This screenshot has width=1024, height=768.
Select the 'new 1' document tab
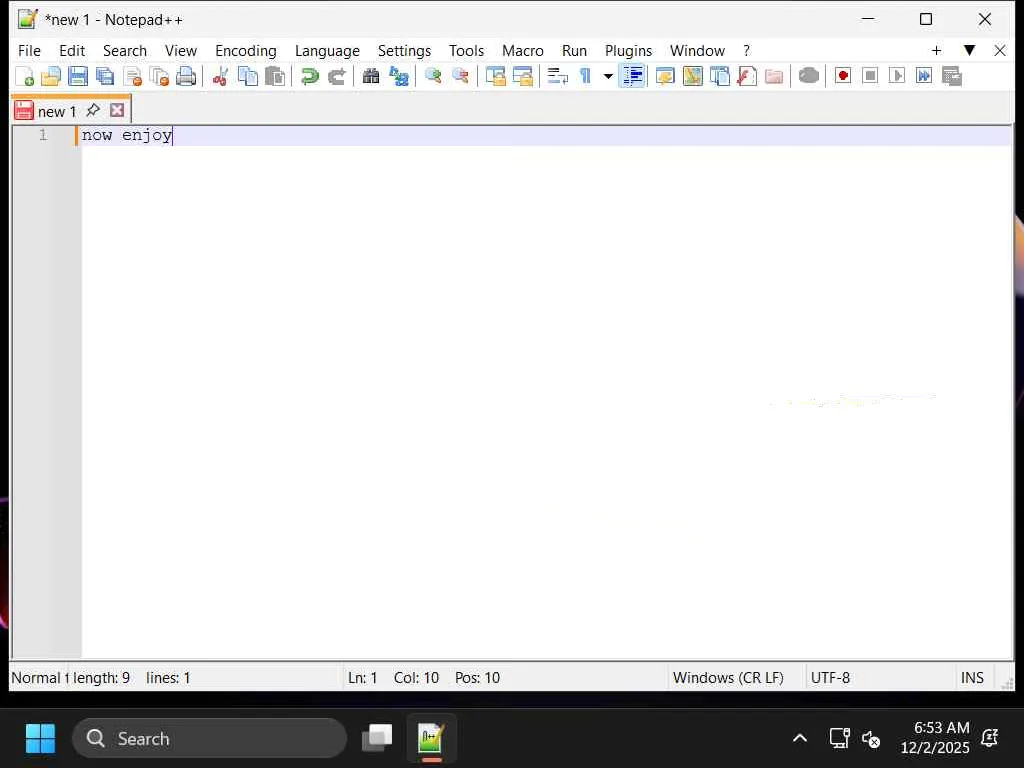click(x=57, y=112)
